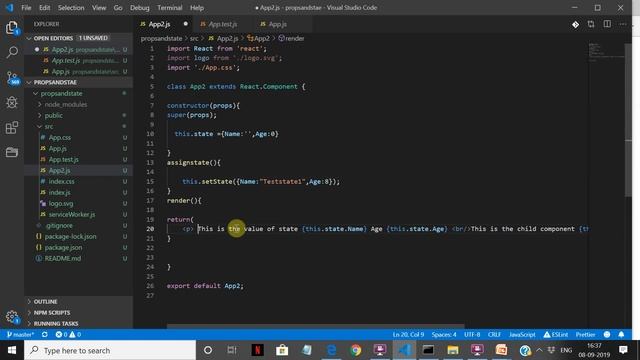This screenshot has width=640, height=360.
Task: Click the source control diamond icon in editor toolbar
Action: coord(575,24)
